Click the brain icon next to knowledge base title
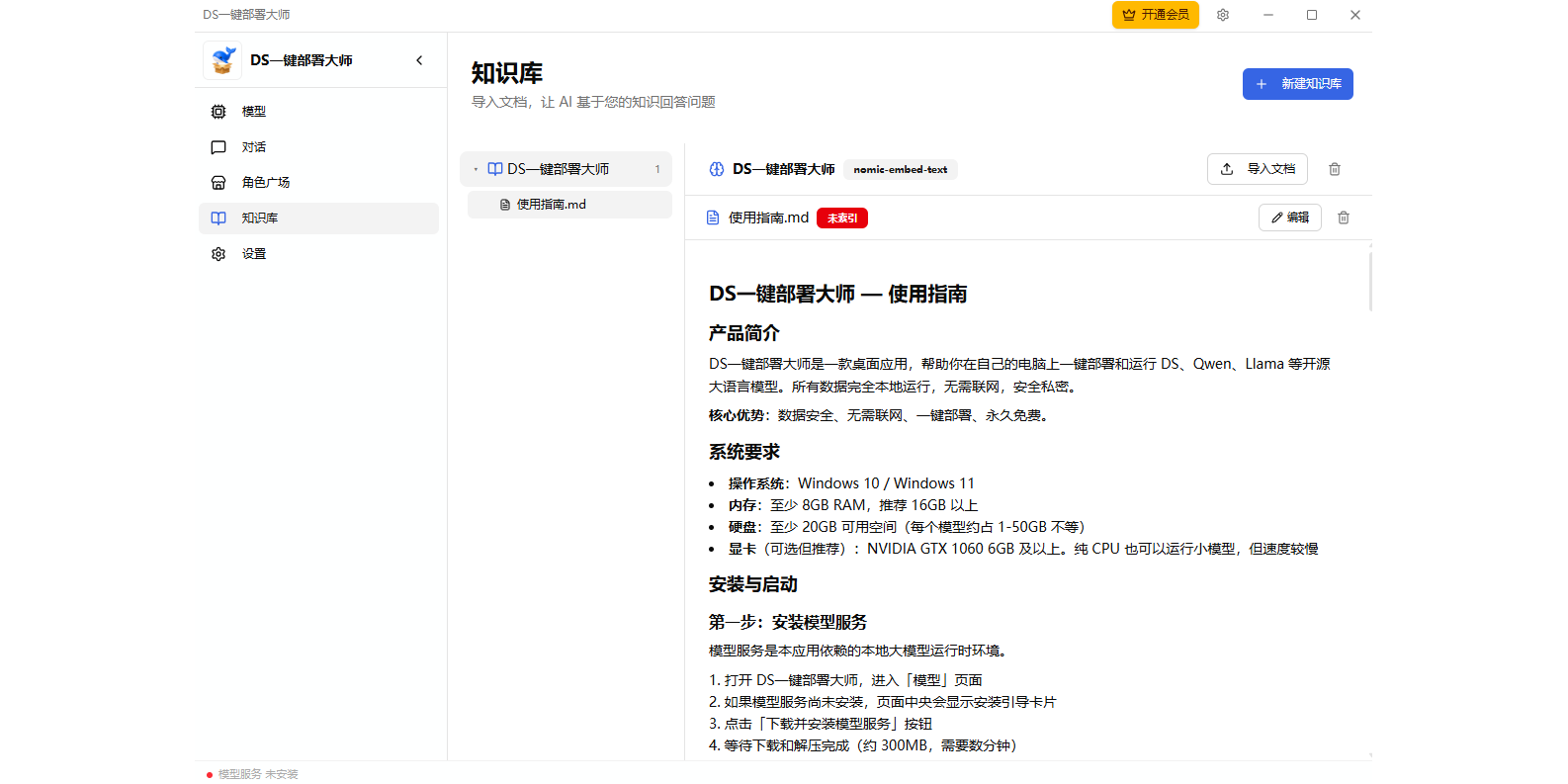This screenshot has height=784, width=1568. pos(717,169)
